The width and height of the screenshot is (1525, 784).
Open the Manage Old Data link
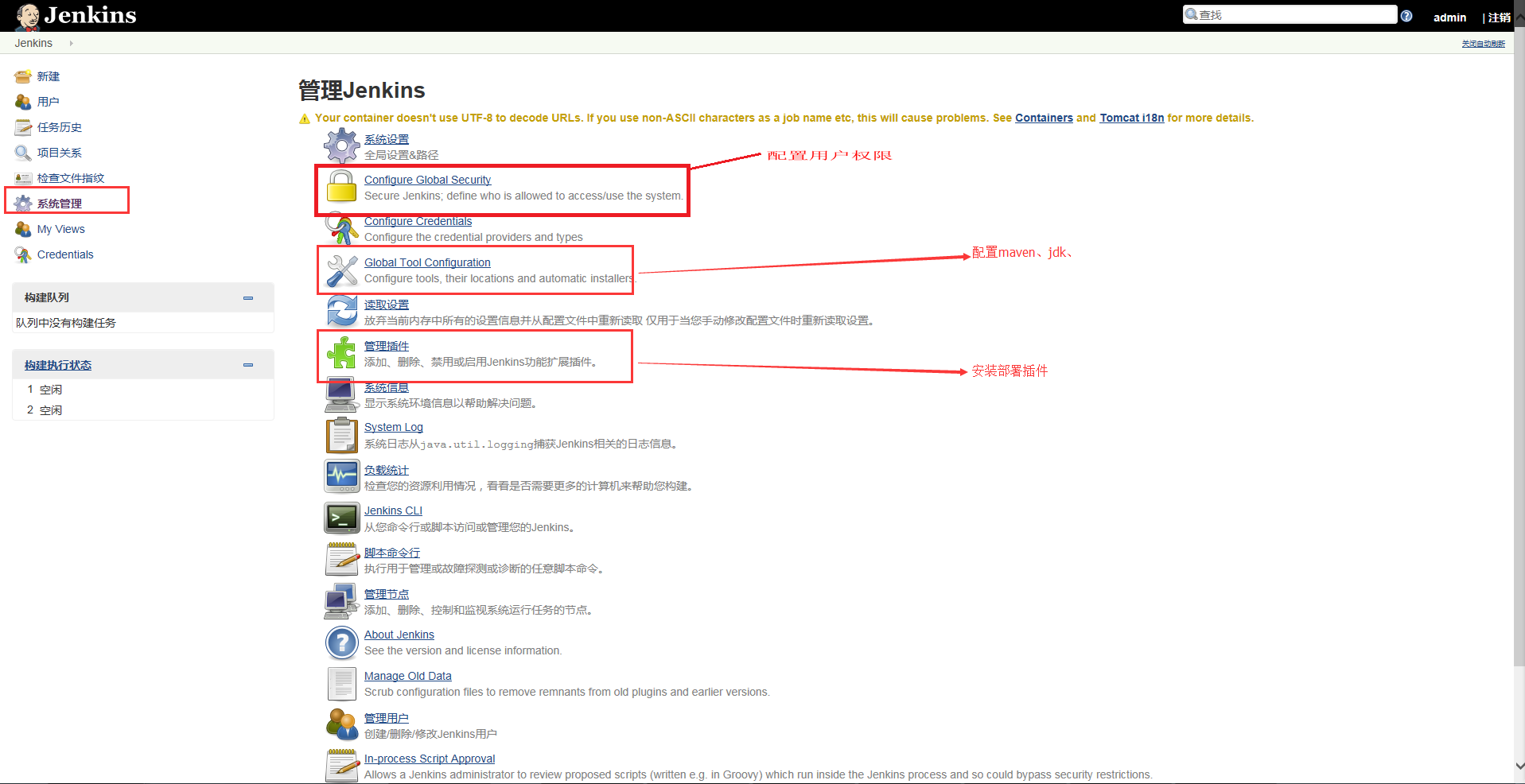point(408,676)
